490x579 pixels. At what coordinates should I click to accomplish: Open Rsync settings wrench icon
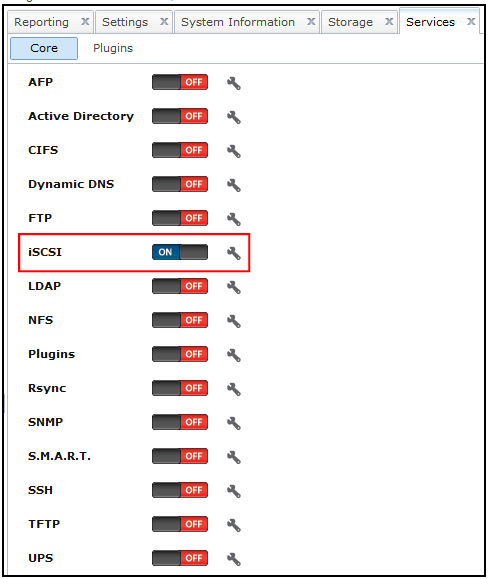pyautogui.click(x=234, y=389)
